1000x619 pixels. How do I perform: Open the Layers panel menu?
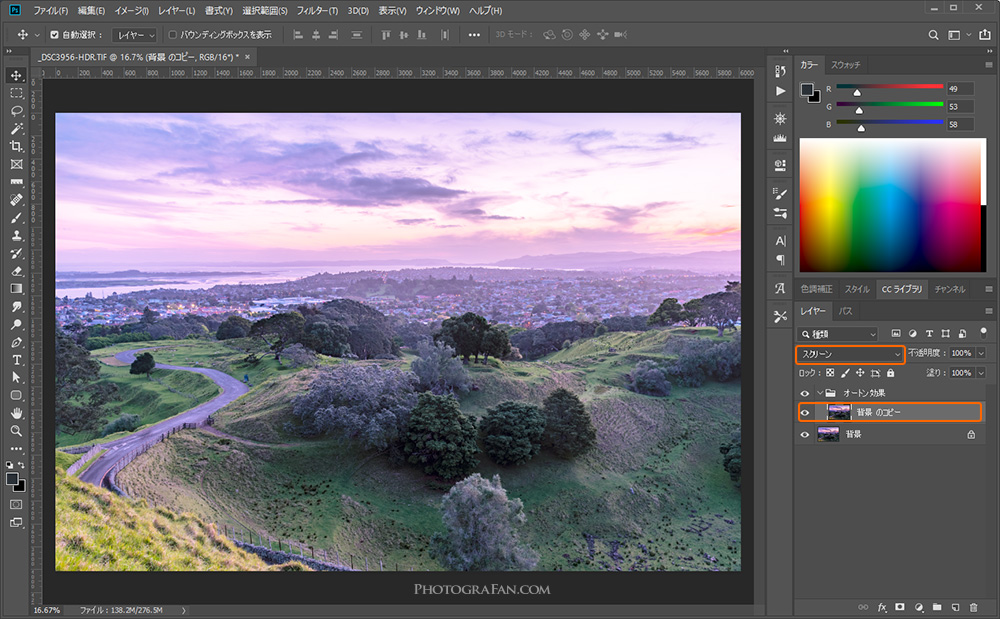[989, 311]
